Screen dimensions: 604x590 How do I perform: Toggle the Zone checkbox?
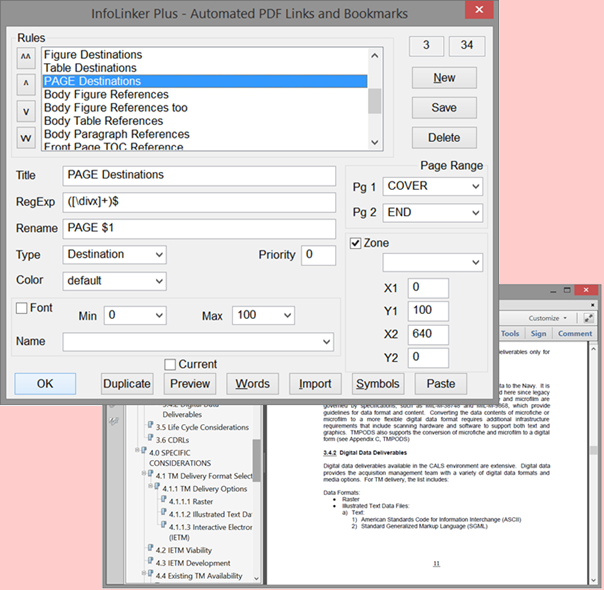pyautogui.click(x=355, y=243)
